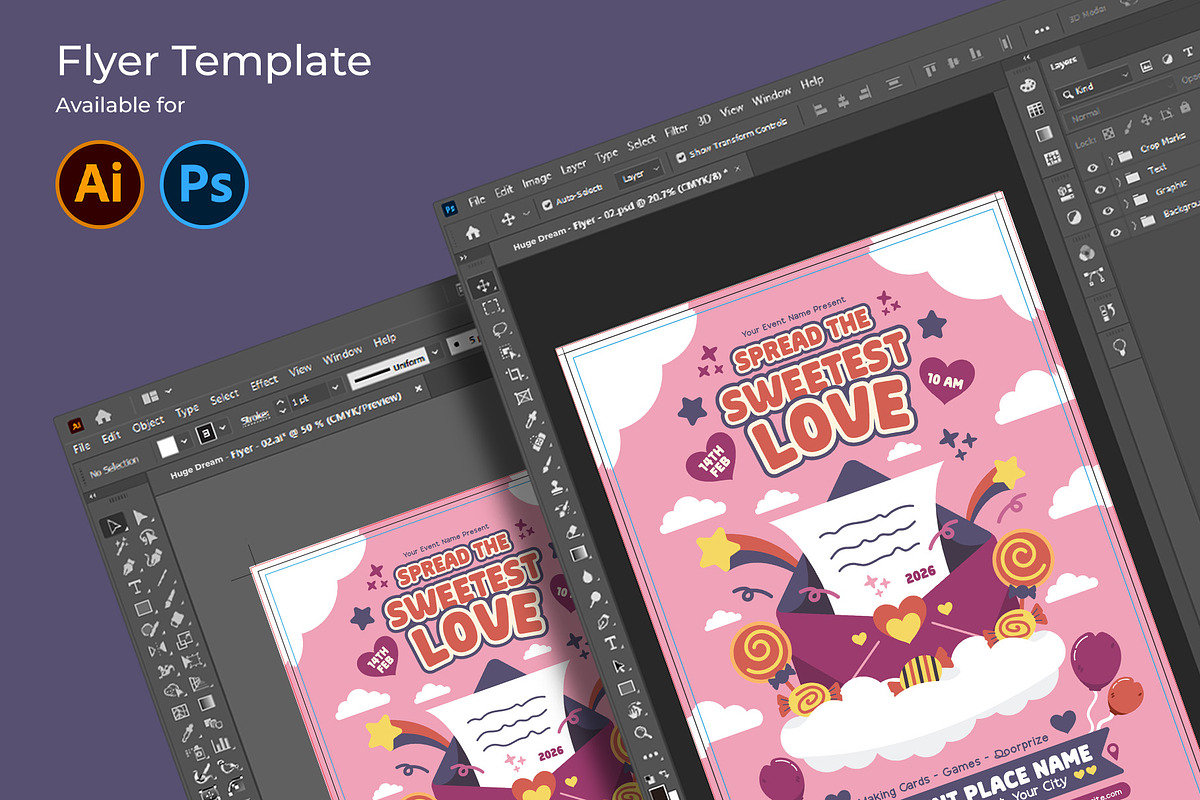Open Photoshop Layer menu
This screenshot has width=1200, height=800.
(573, 165)
